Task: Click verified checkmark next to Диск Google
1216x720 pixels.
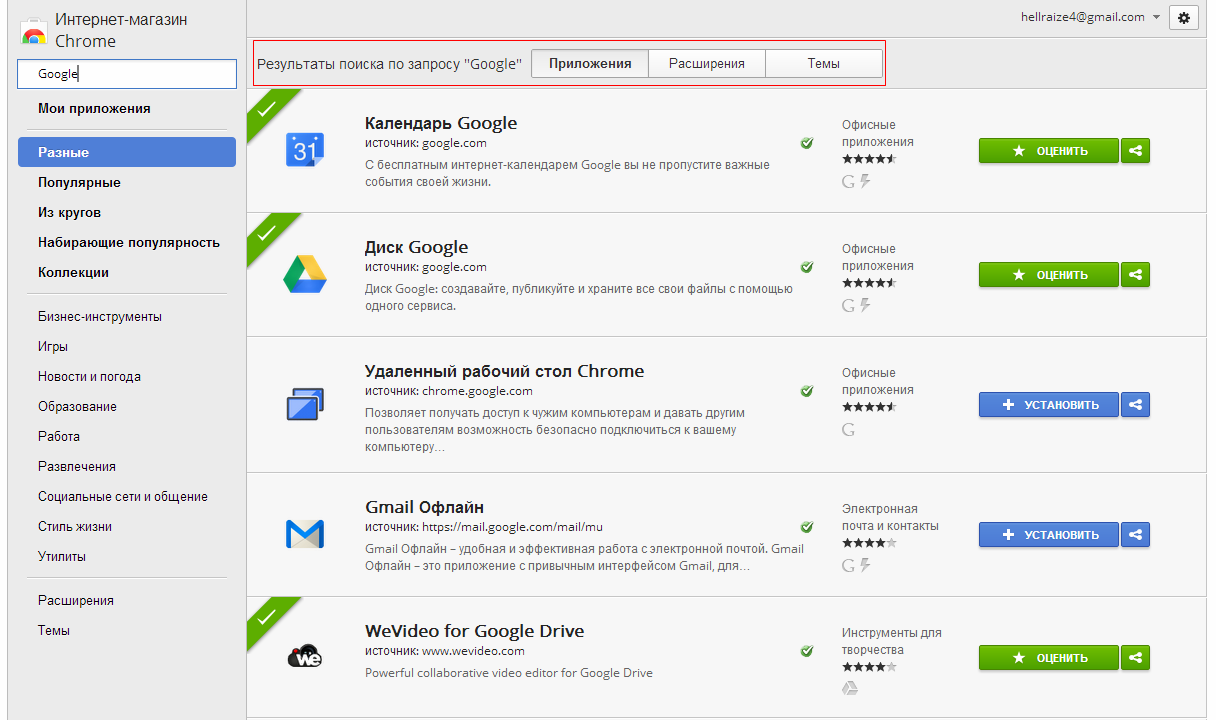Action: [807, 267]
